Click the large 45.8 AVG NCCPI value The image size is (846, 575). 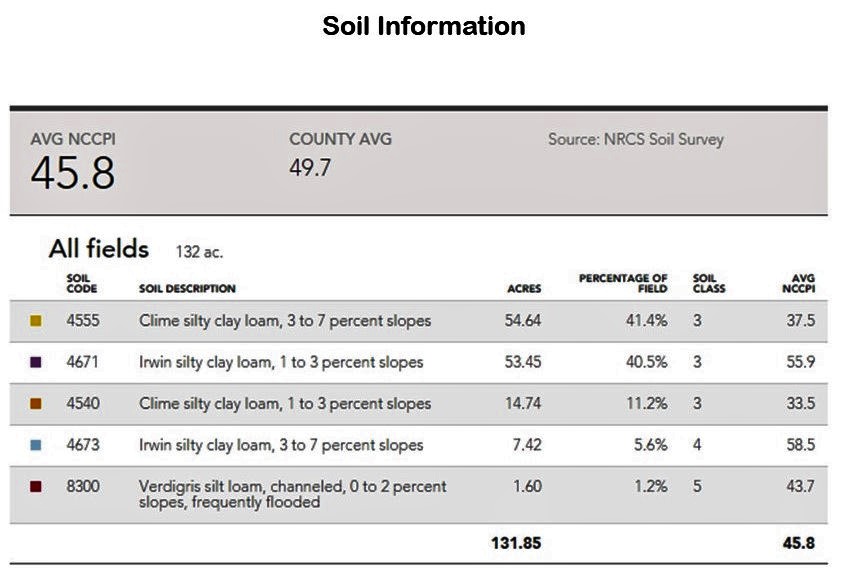coord(72,173)
